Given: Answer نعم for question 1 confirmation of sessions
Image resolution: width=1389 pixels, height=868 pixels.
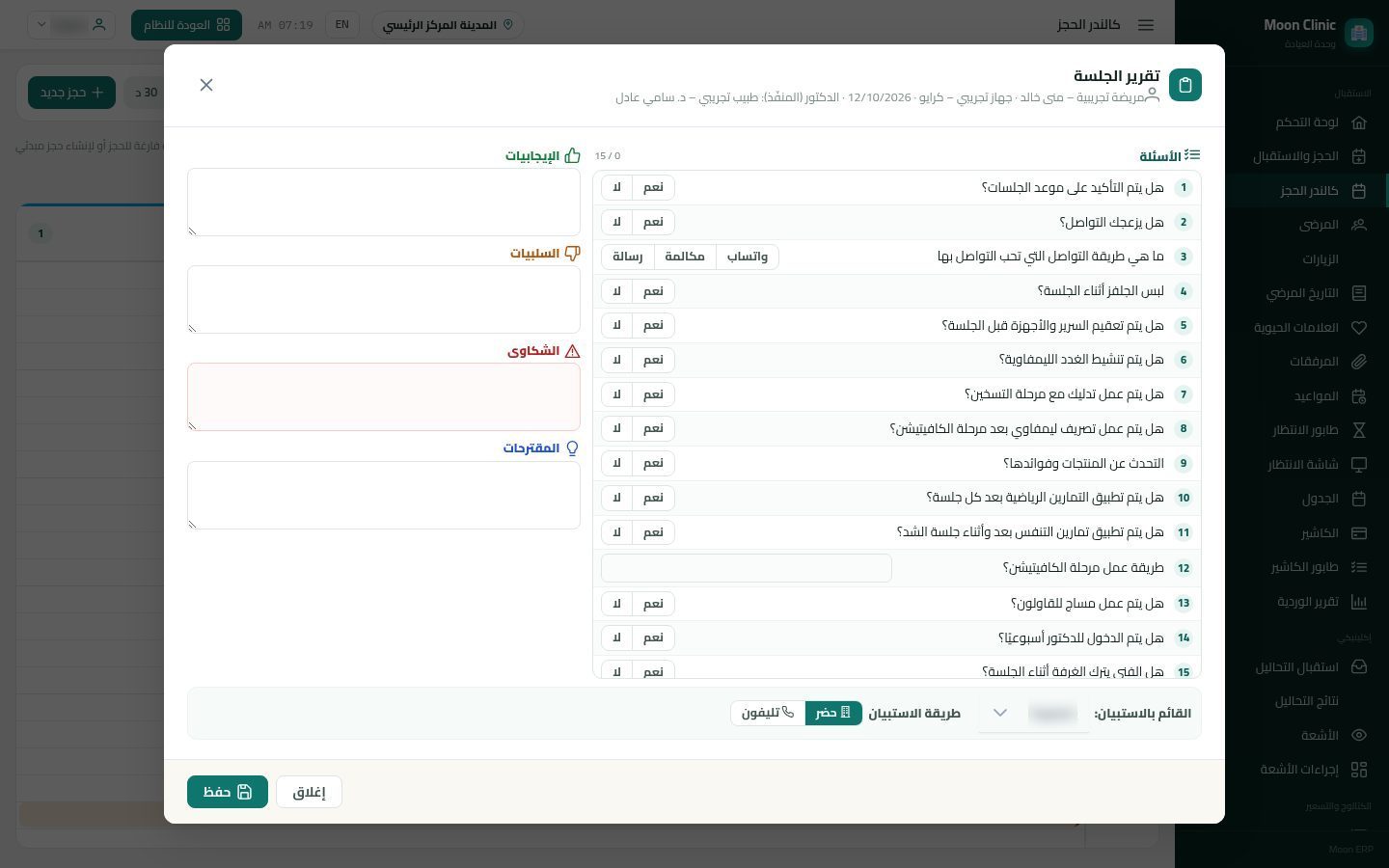Looking at the screenshot, I should 654,187.
